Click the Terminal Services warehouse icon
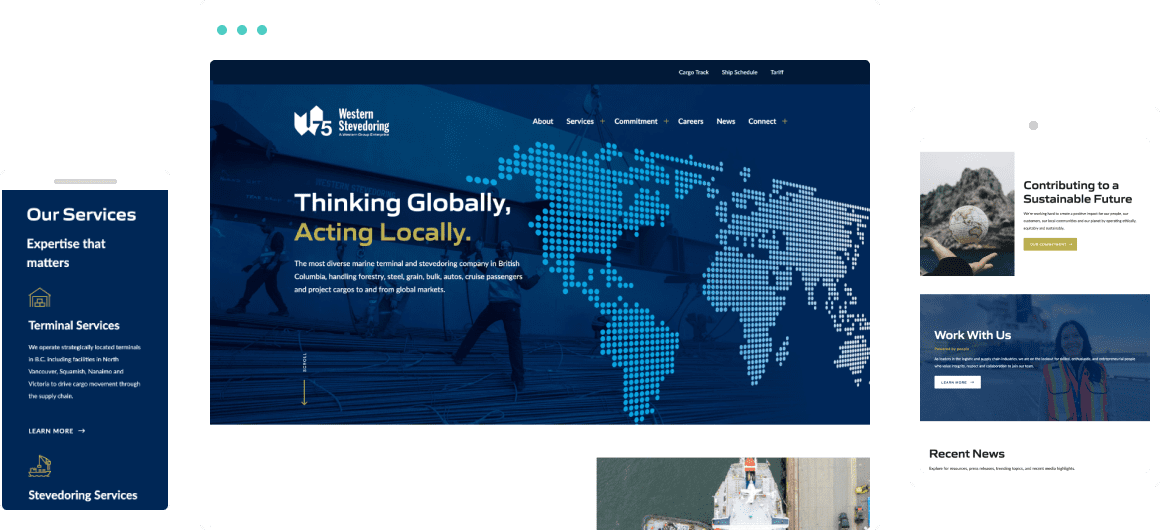1160x530 pixels. (x=39, y=297)
